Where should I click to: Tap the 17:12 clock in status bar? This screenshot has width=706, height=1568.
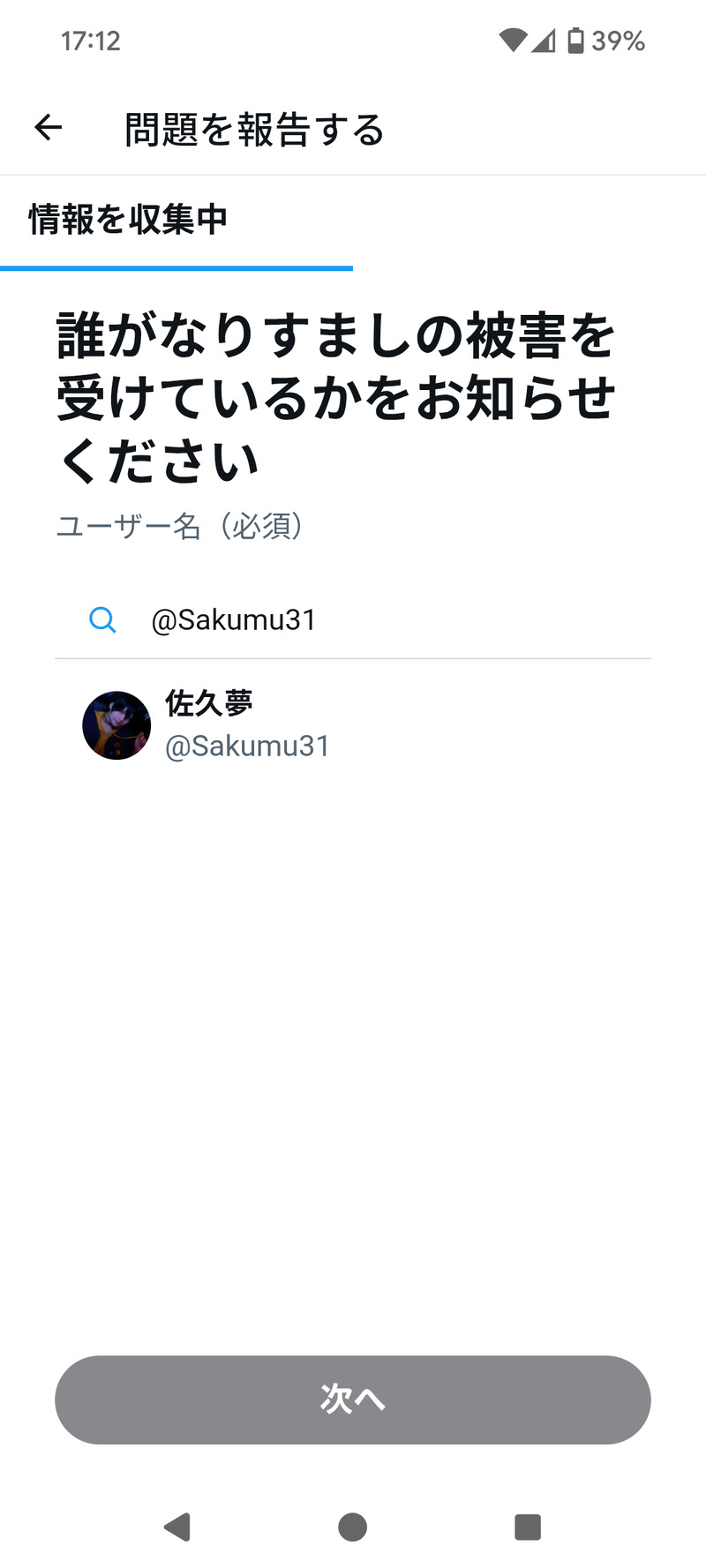(91, 41)
